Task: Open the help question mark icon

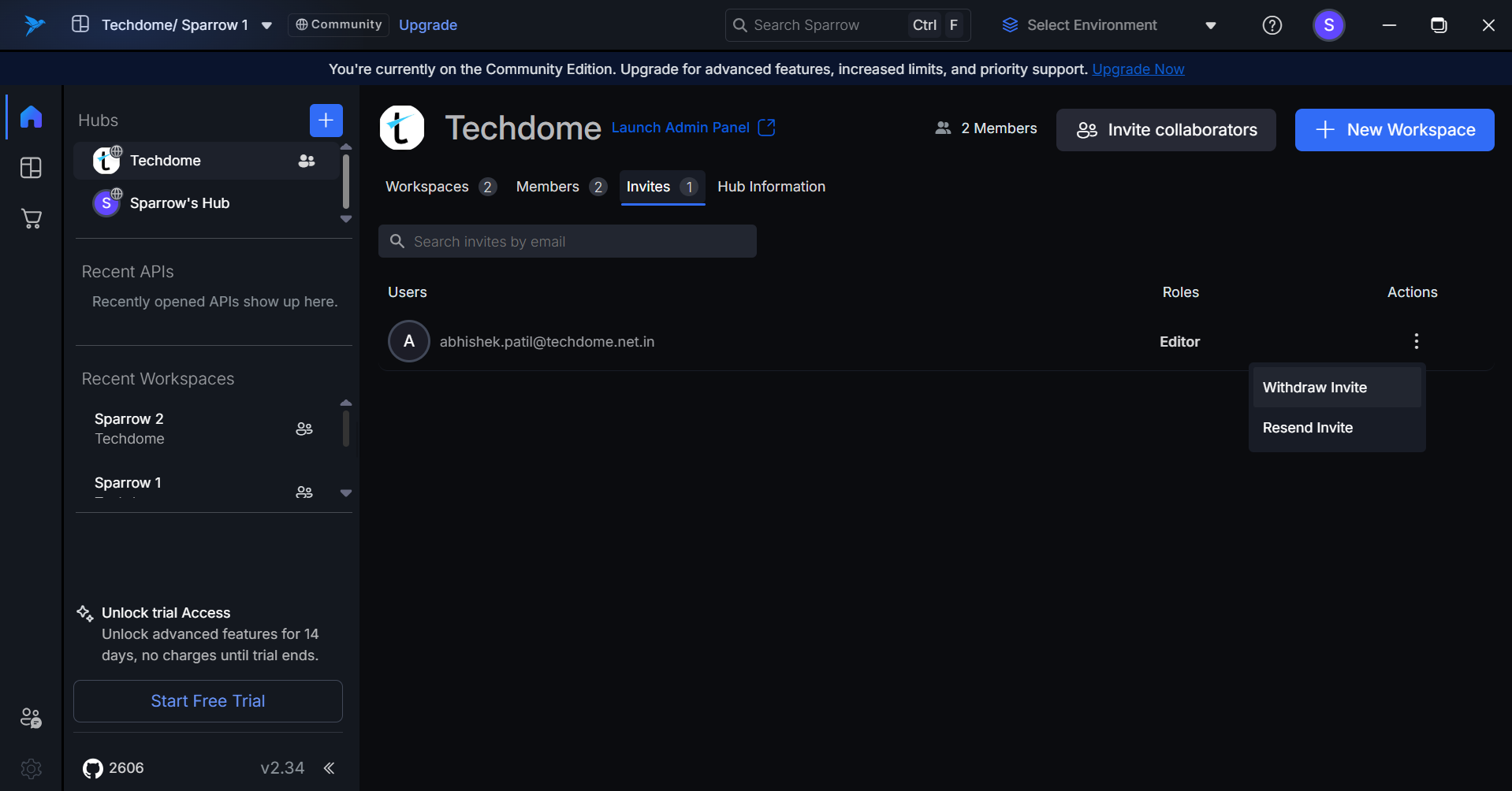Action: 1272,25
